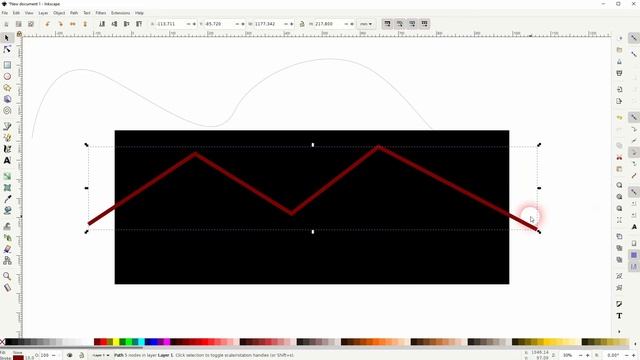
Task: Open the Extensions menu
Action: click(120, 13)
